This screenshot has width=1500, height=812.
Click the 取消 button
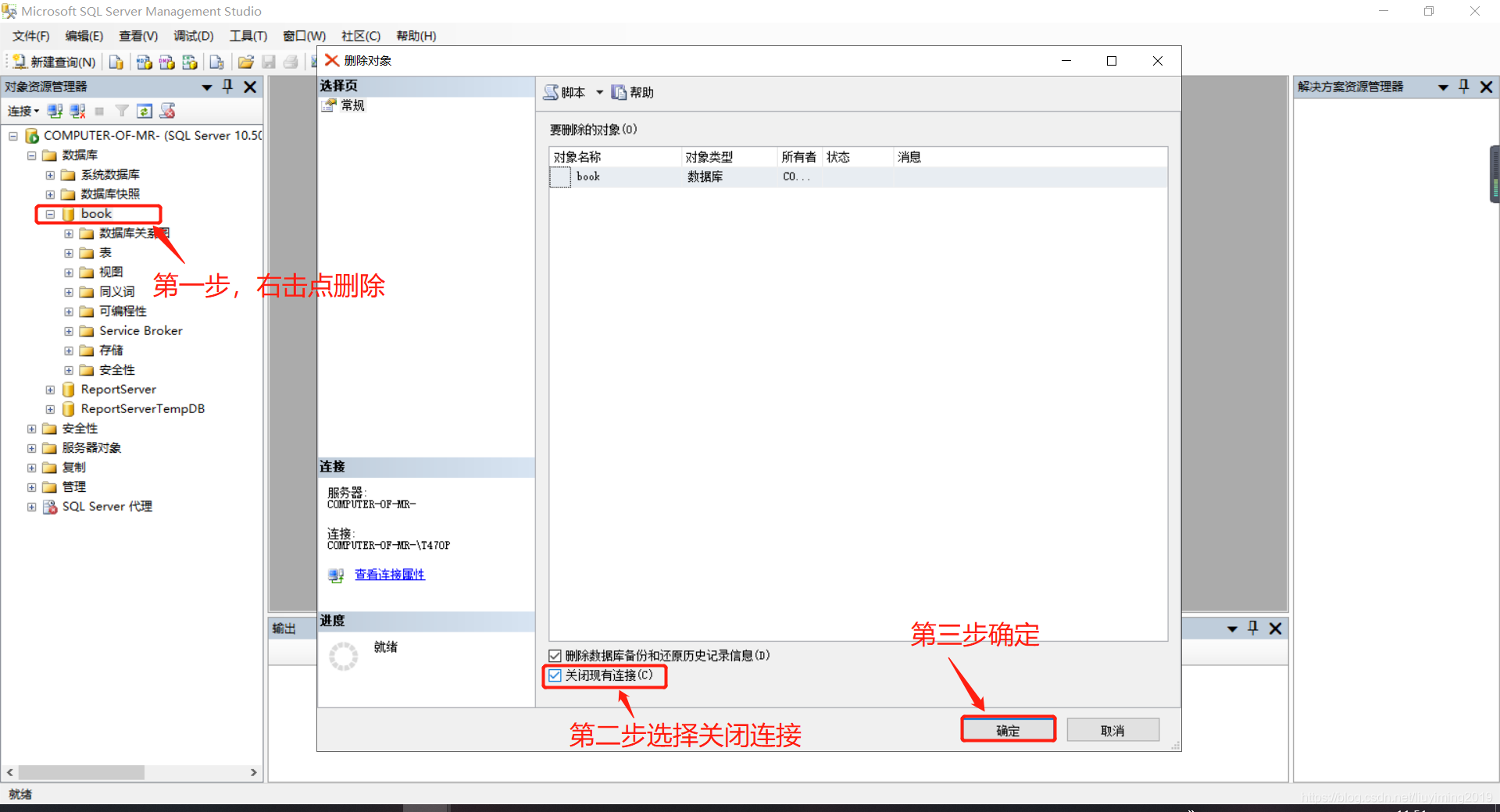click(x=1112, y=730)
